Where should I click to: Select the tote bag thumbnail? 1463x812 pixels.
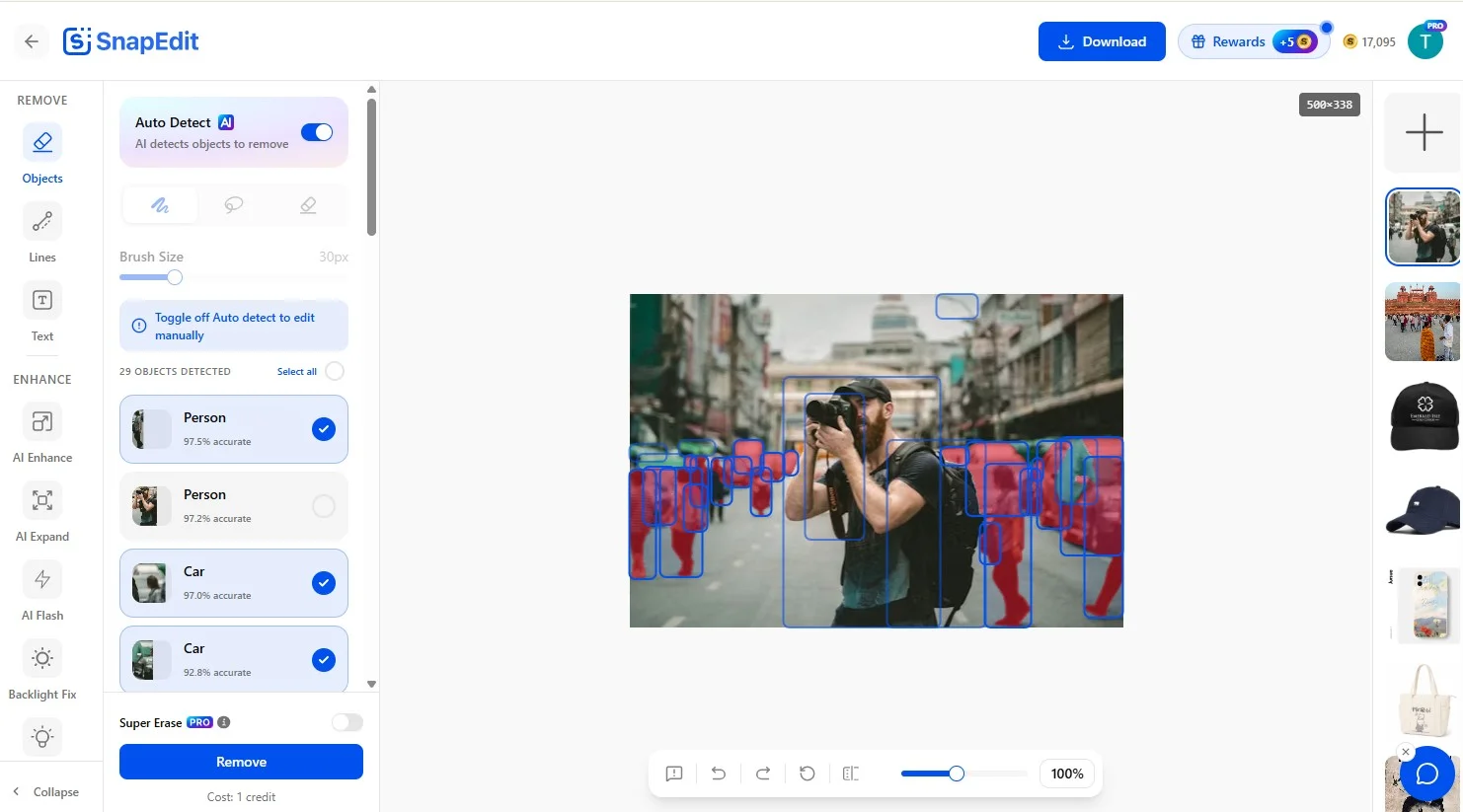pos(1423,700)
